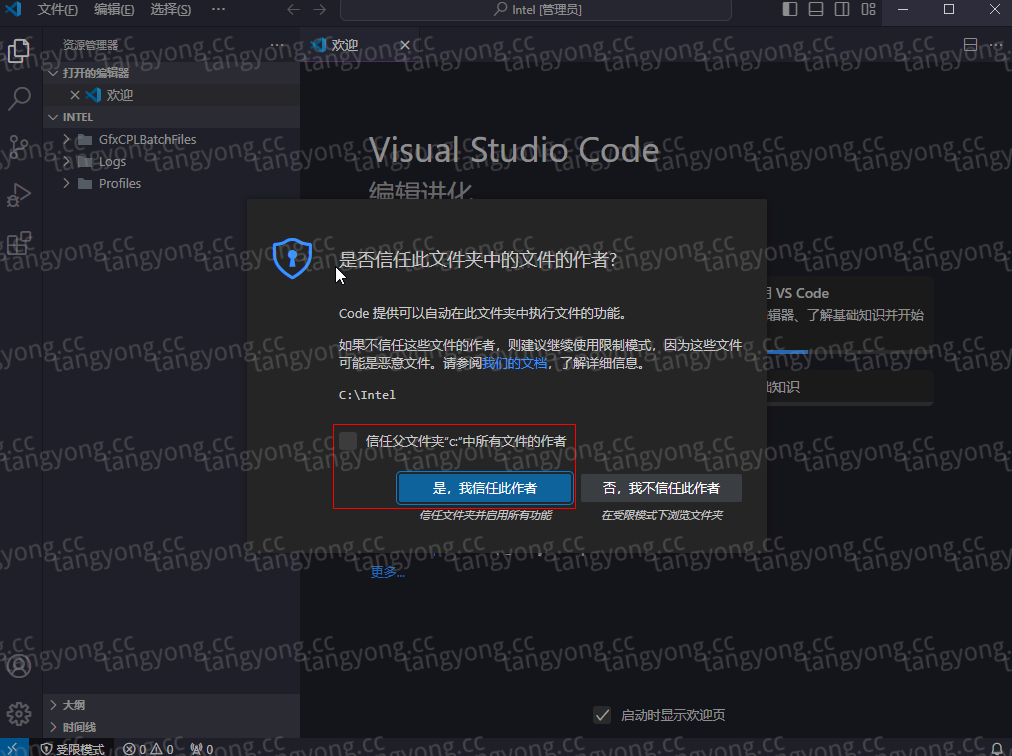Image resolution: width=1012 pixels, height=756 pixels.
Task: Collapse the 打开的编辑器 section
Action: [x=171, y=73]
